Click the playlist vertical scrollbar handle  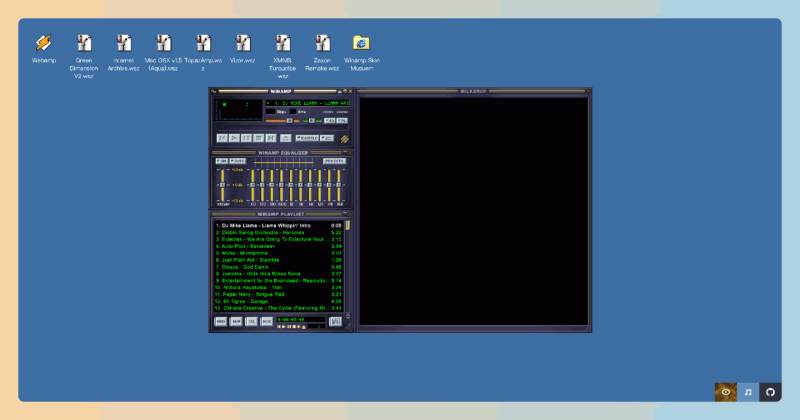coord(348,225)
